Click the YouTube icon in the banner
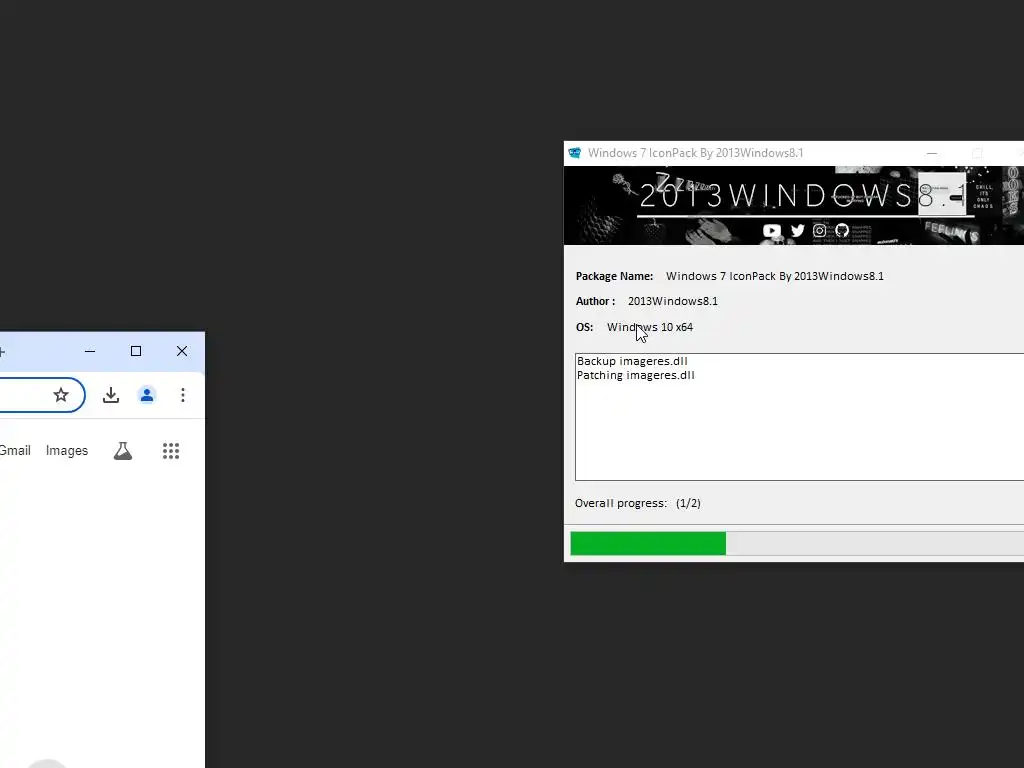 (771, 231)
